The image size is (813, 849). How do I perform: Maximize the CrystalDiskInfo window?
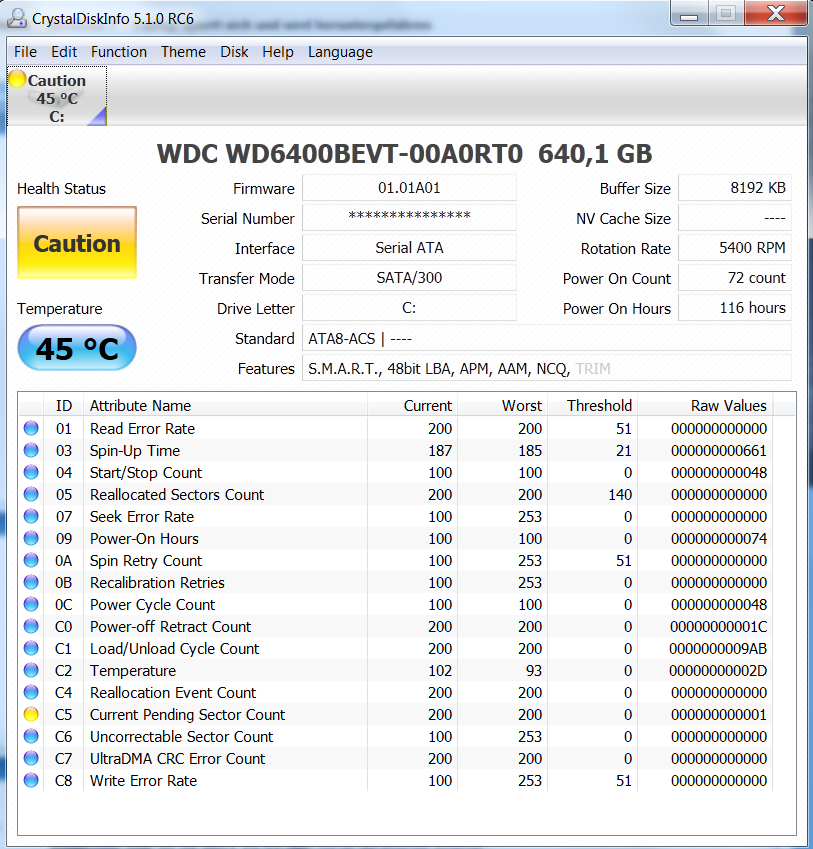pyautogui.click(x=726, y=14)
